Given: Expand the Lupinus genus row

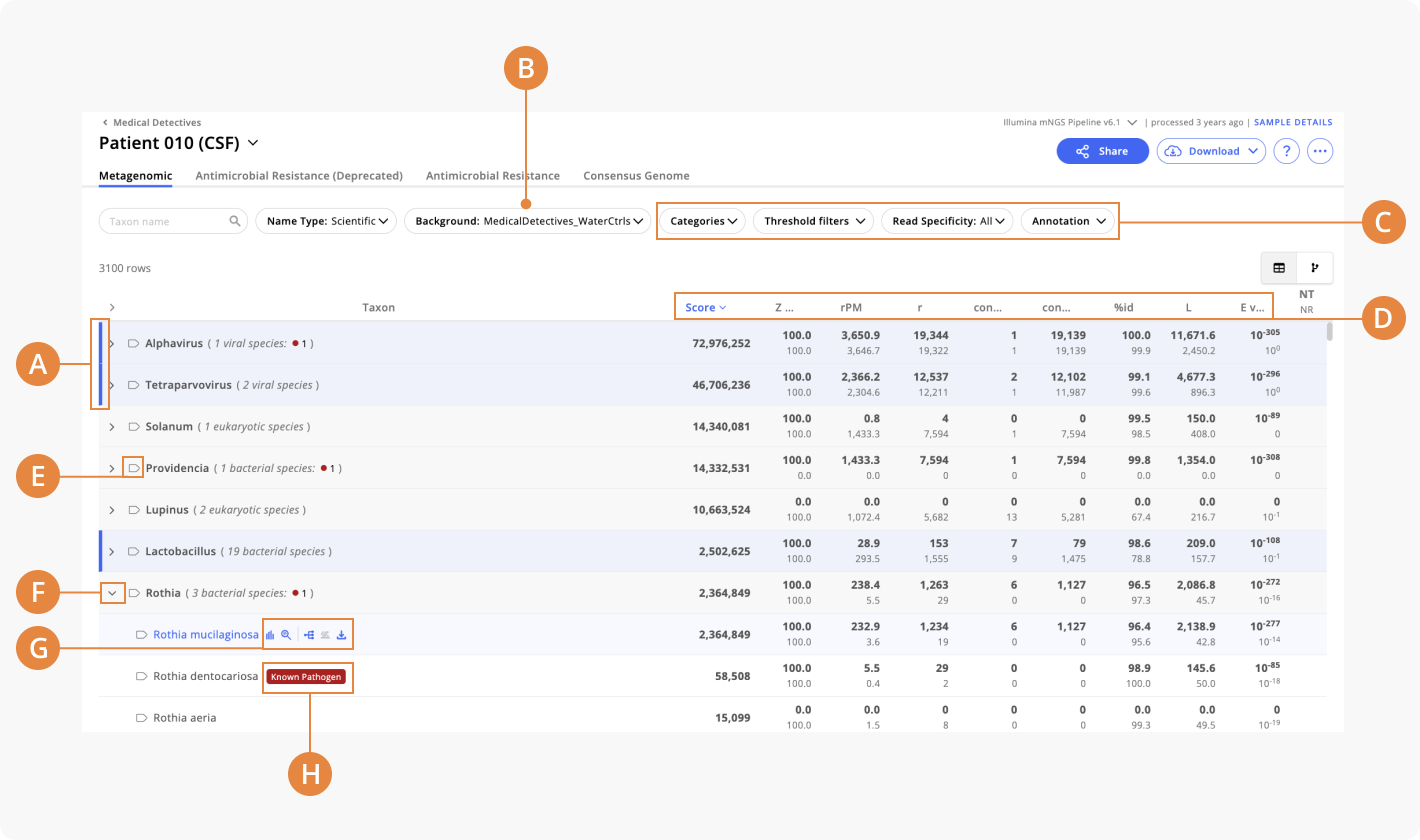Looking at the screenshot, I should (x=112, y=510).
